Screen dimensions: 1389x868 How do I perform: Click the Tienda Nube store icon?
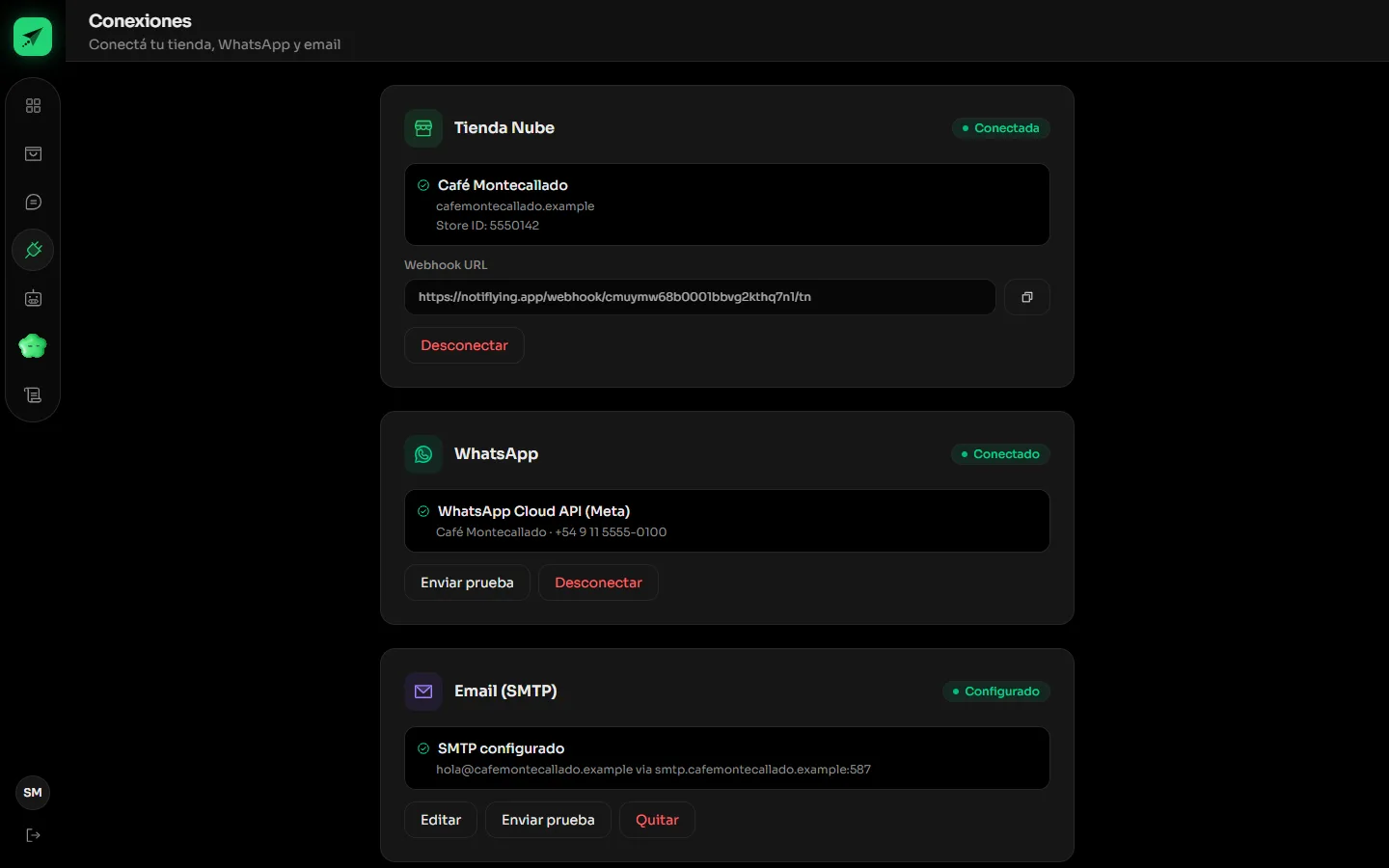[x=423, y=128]
